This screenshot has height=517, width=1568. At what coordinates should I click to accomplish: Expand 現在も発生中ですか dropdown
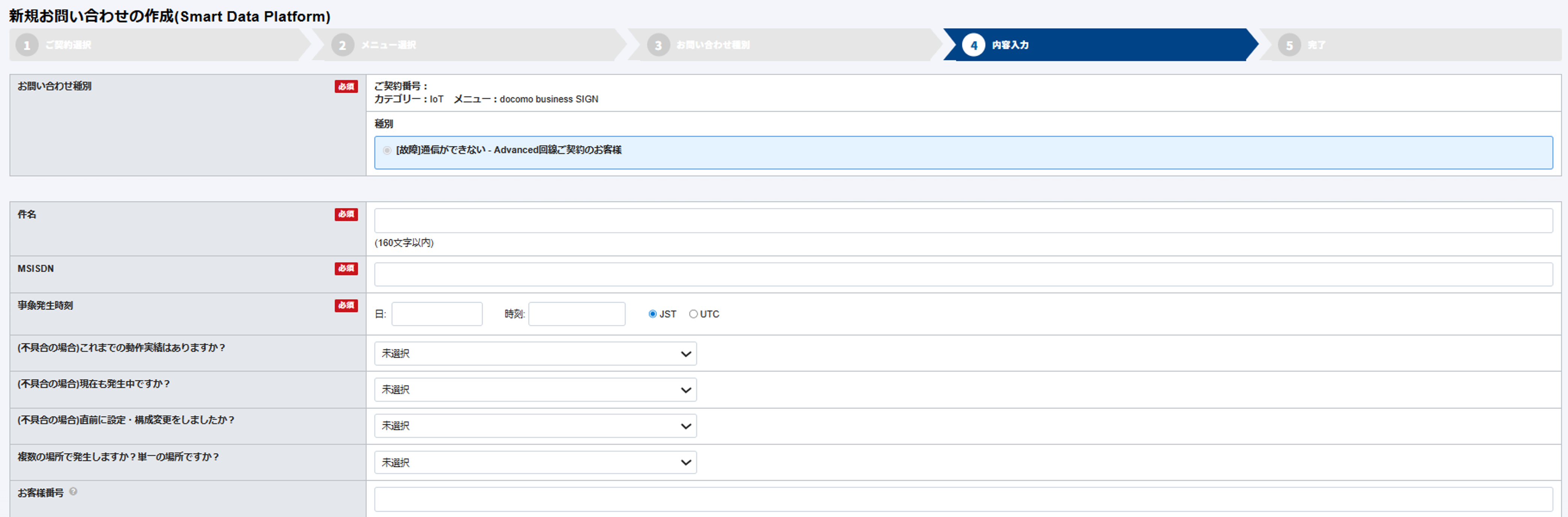pos(535,390)
